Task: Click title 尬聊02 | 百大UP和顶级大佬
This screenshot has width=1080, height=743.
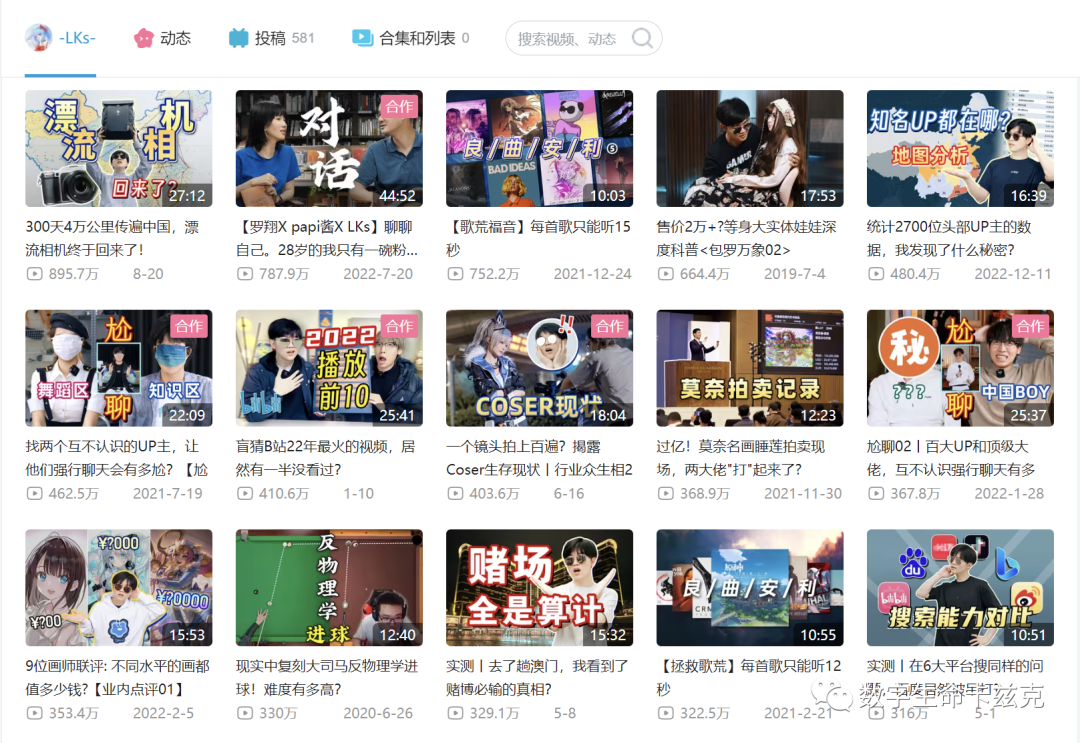Action: pyautogui.click(x=951, y=458)
